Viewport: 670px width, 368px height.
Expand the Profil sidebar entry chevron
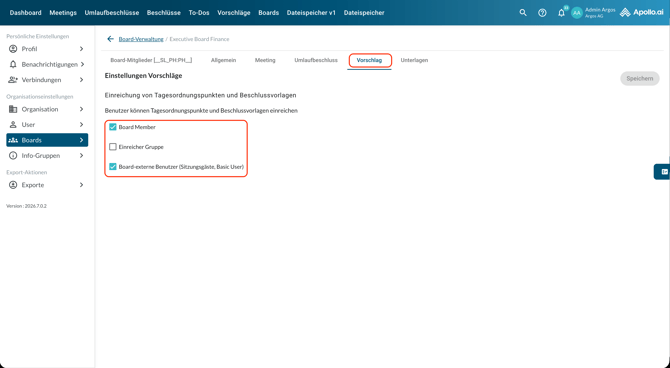pyautogui.click(x=81, y=49)
